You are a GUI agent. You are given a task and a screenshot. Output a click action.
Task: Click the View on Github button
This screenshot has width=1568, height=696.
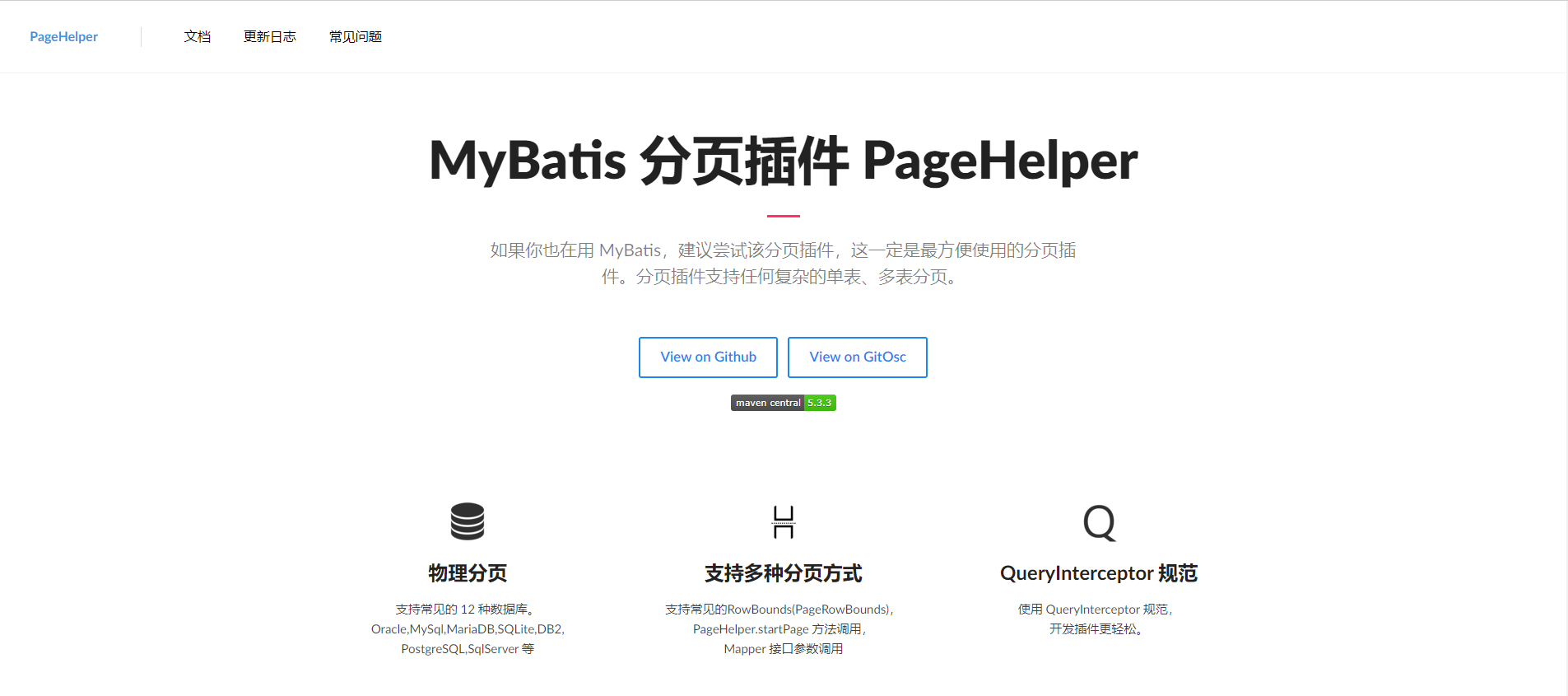click(x=708, y=357)
